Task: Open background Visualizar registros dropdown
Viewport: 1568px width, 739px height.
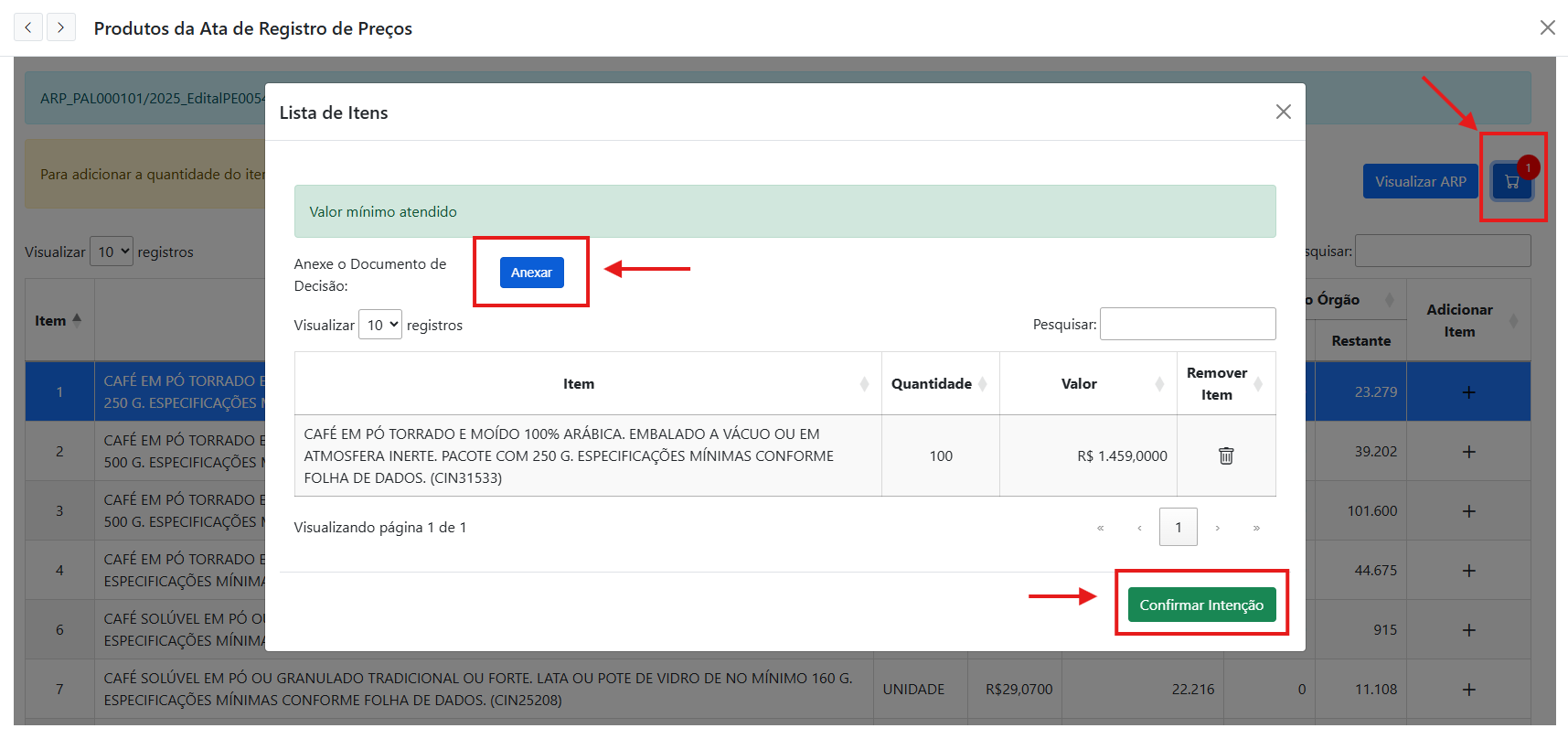Action: click(x=112, y=252)
